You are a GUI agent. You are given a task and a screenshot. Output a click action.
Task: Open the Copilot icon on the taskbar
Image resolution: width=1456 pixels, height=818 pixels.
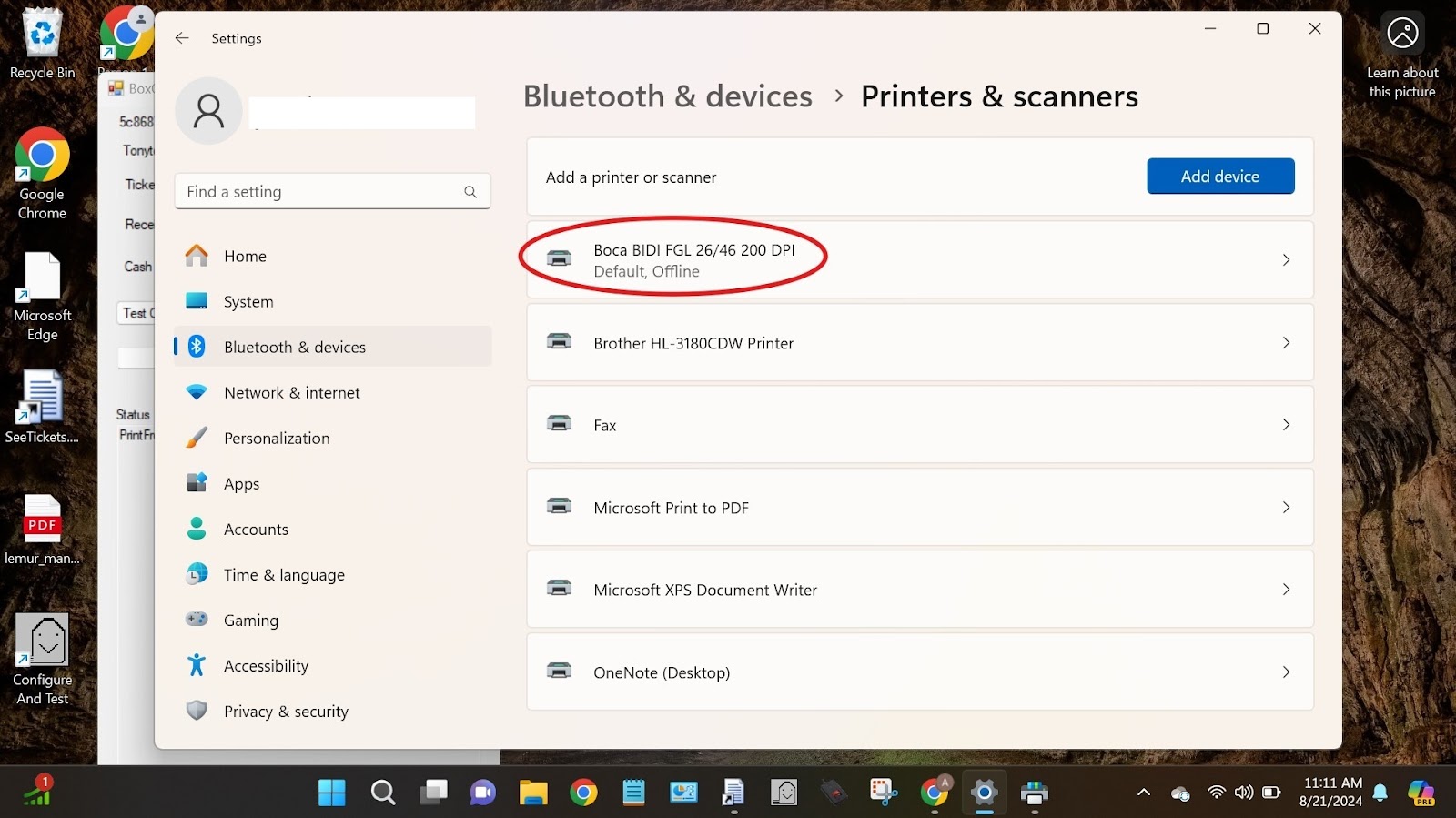[x=1421, y=793]
